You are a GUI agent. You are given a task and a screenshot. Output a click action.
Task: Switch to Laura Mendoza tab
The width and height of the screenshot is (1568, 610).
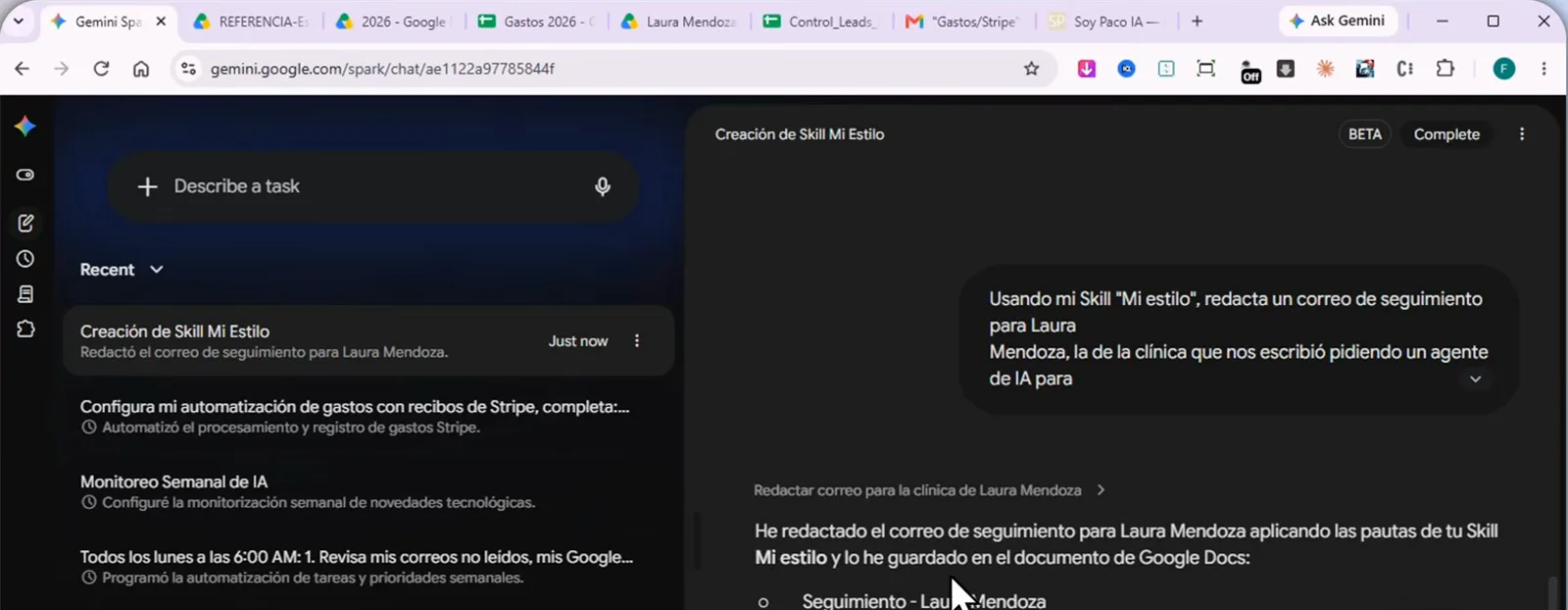click(678, 21)
